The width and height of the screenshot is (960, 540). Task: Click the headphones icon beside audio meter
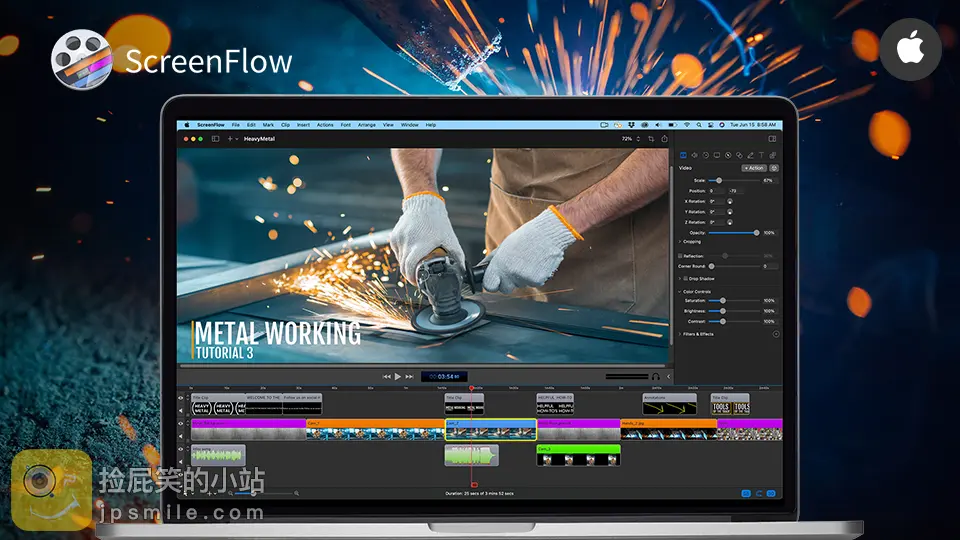[x=655, y=376]
